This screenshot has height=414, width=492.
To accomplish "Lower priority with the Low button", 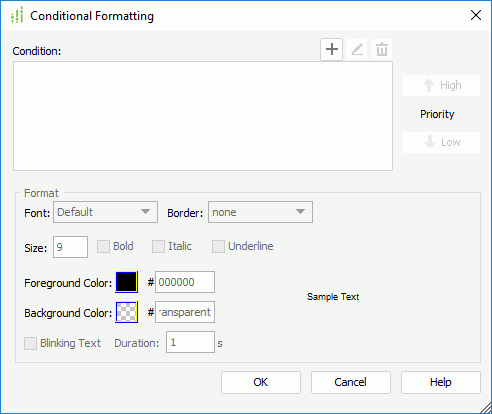I will click(441, 143).
